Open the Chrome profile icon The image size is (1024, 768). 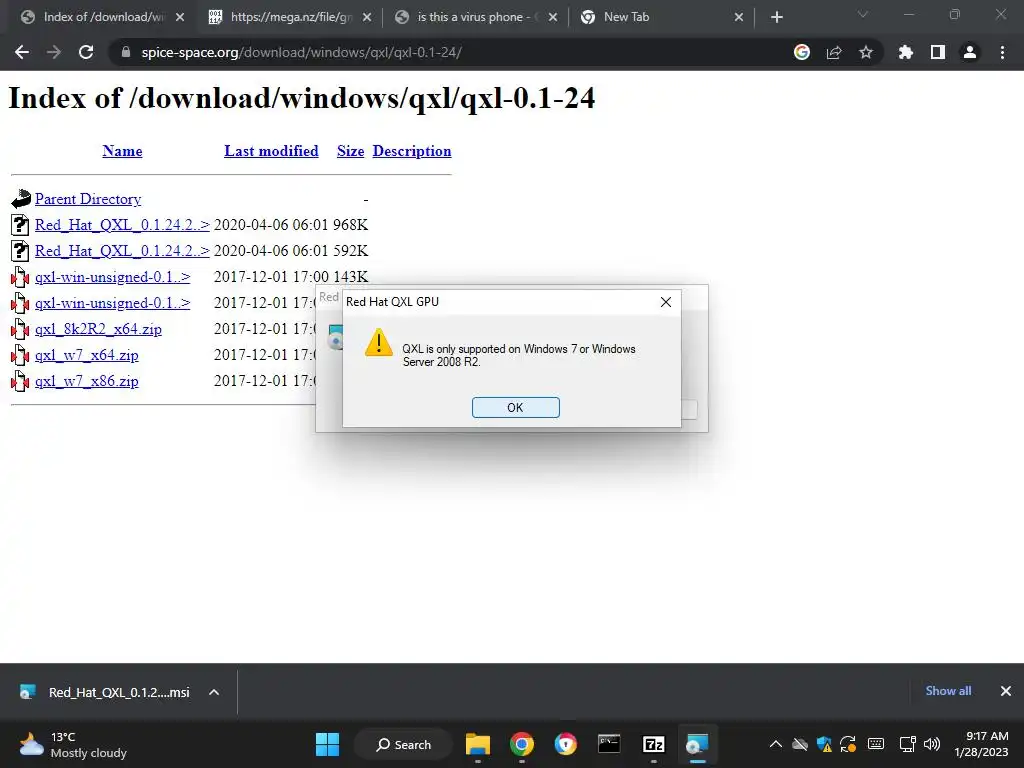970,52
